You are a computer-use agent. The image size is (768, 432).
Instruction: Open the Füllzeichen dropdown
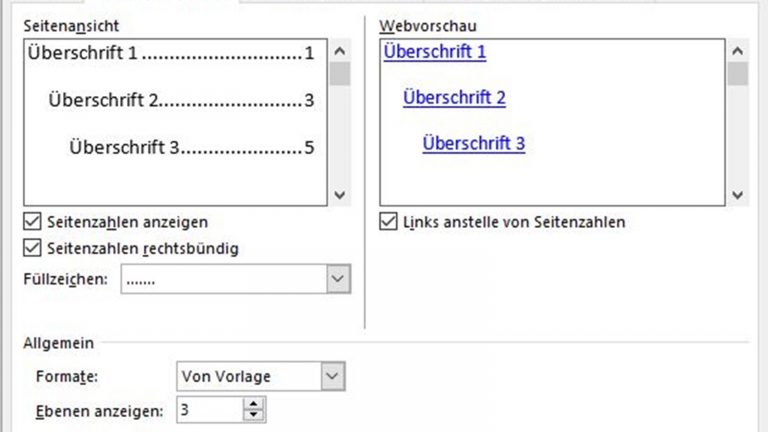tap(339, 280)
